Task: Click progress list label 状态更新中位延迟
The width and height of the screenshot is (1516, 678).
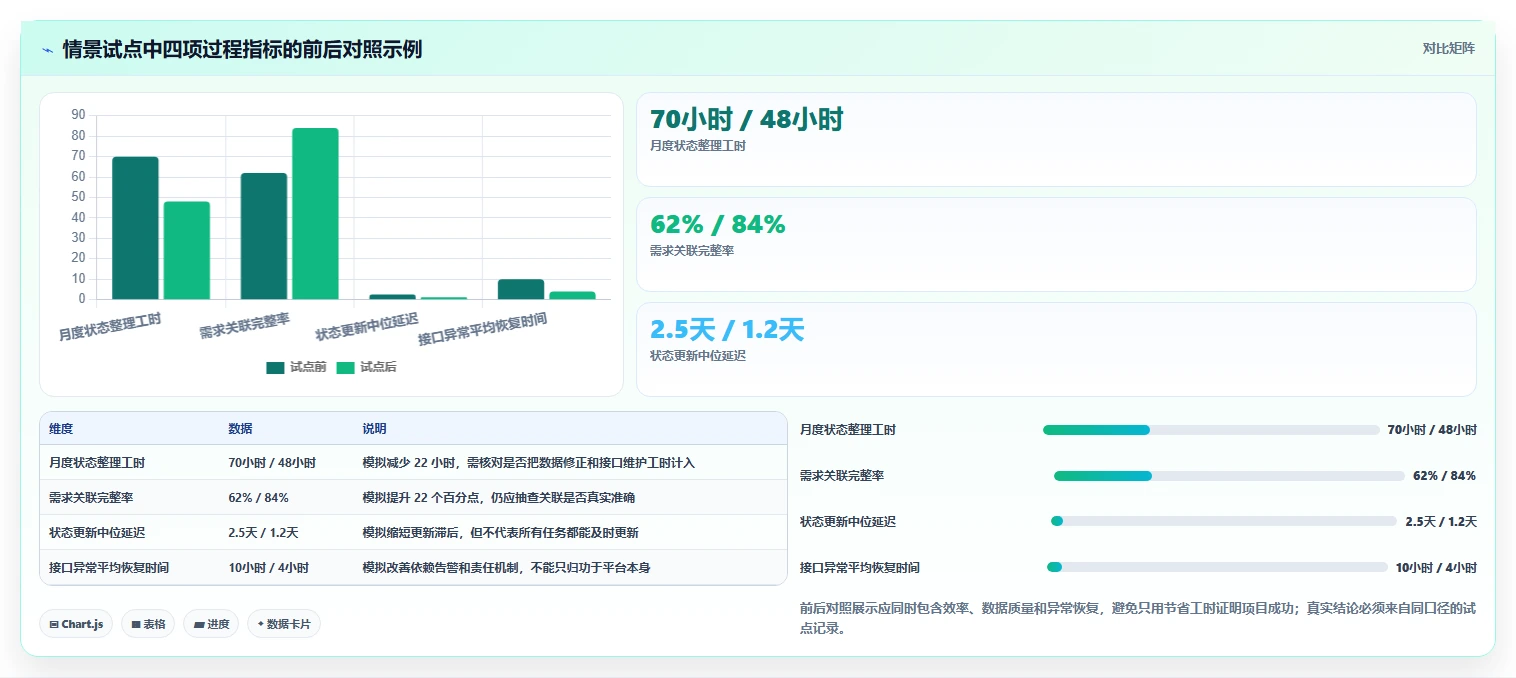Action: (848, 522)
